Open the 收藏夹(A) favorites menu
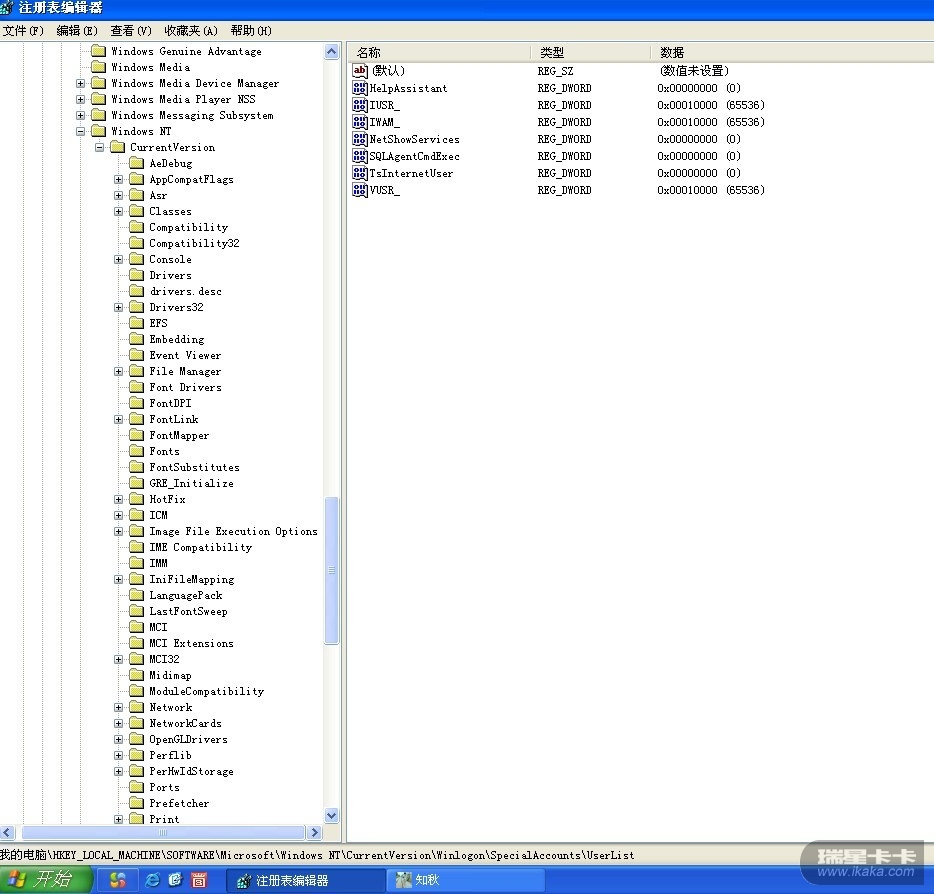Viewport: 934px width, 894px height. [x=191, y=30]
